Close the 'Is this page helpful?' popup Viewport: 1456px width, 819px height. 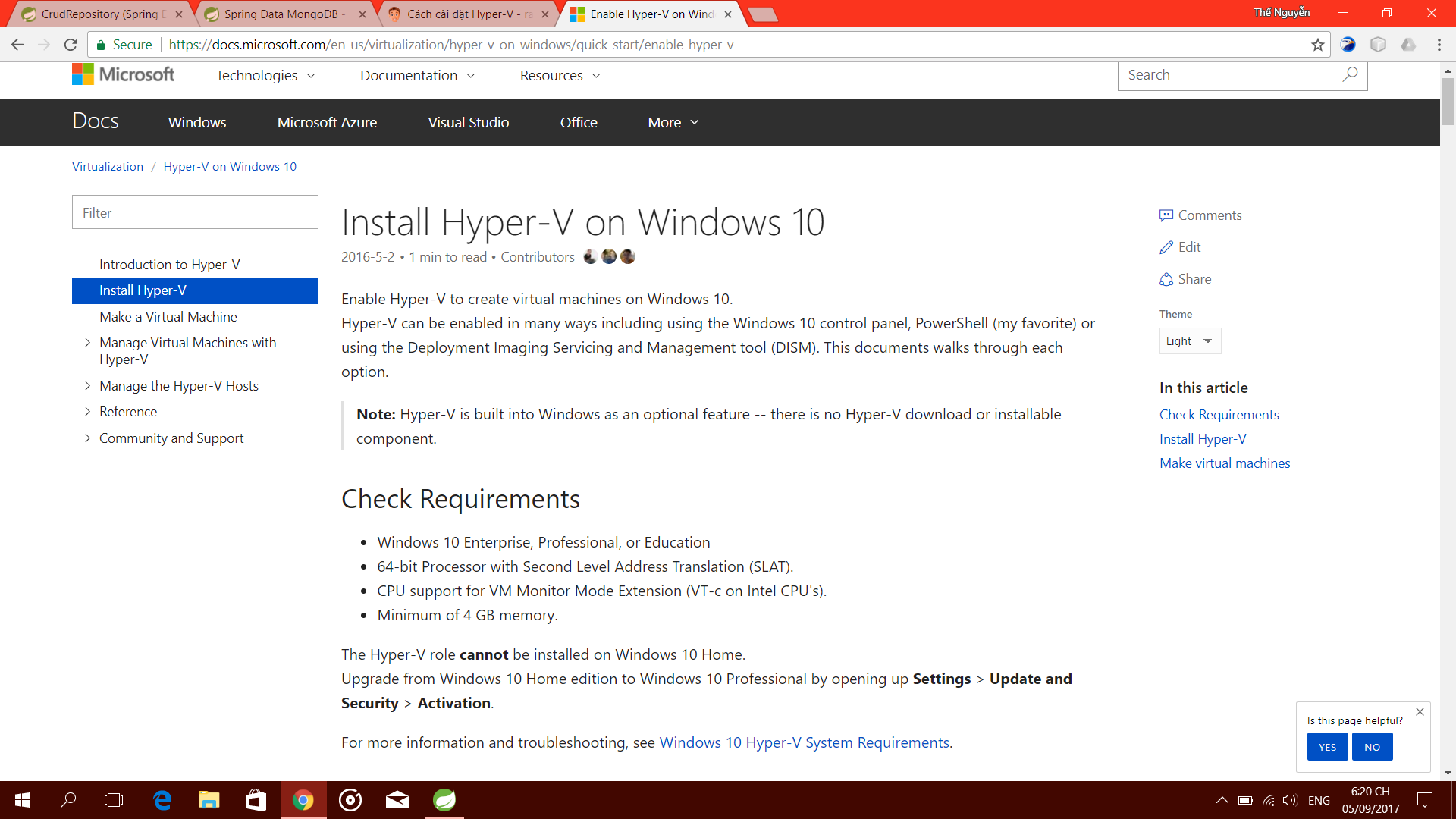pos(1420,711)
